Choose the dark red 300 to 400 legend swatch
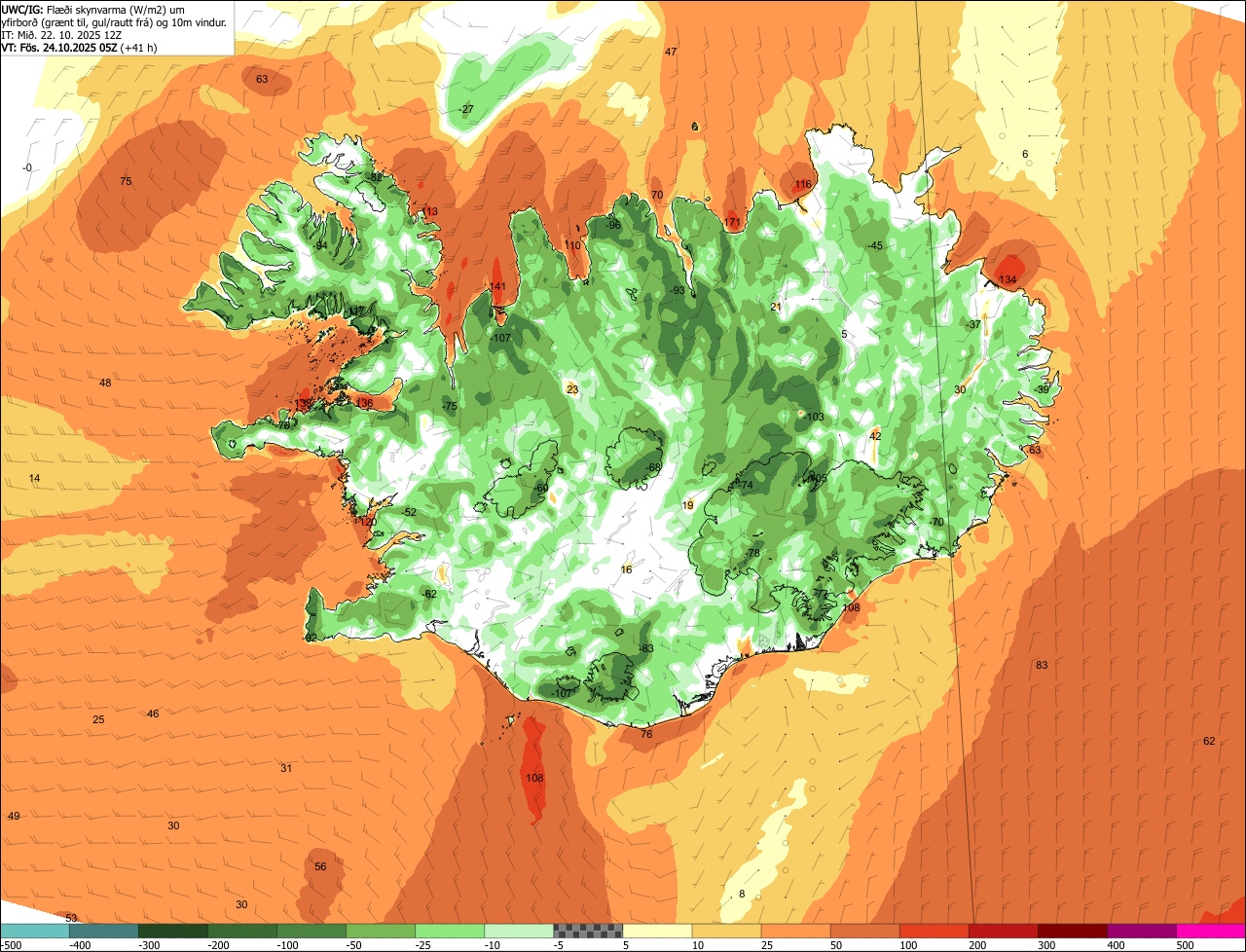1246x952 pixels. click(x=1073, y=931)
